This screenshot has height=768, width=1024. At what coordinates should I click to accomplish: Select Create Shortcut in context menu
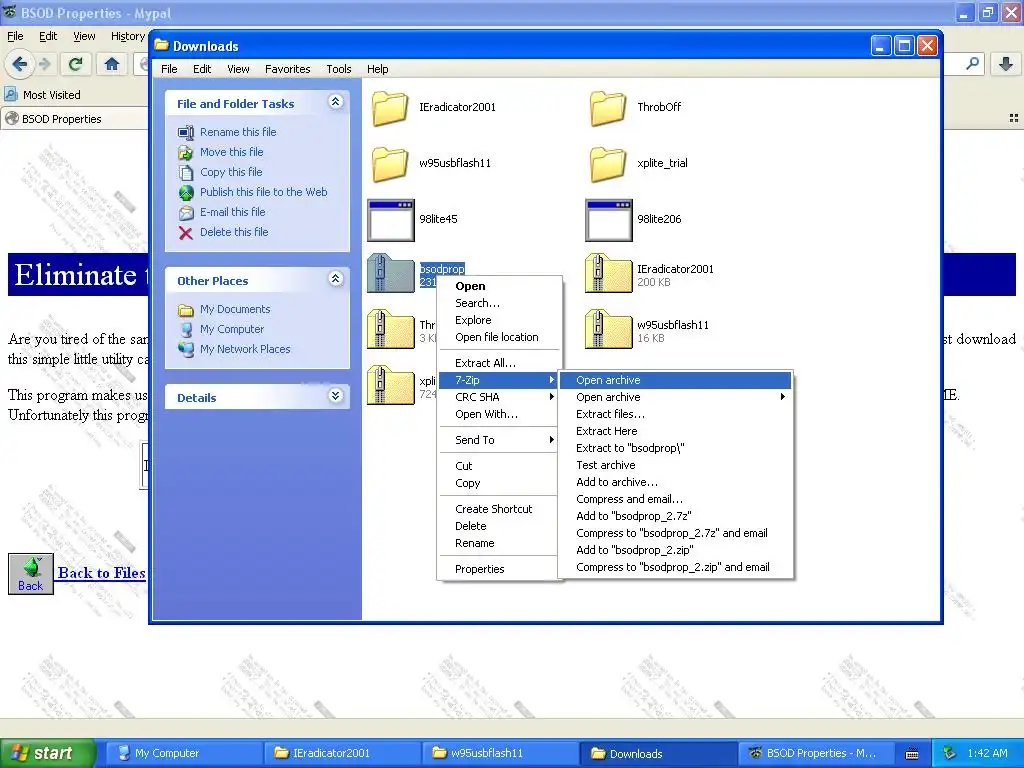coord(500,509)
